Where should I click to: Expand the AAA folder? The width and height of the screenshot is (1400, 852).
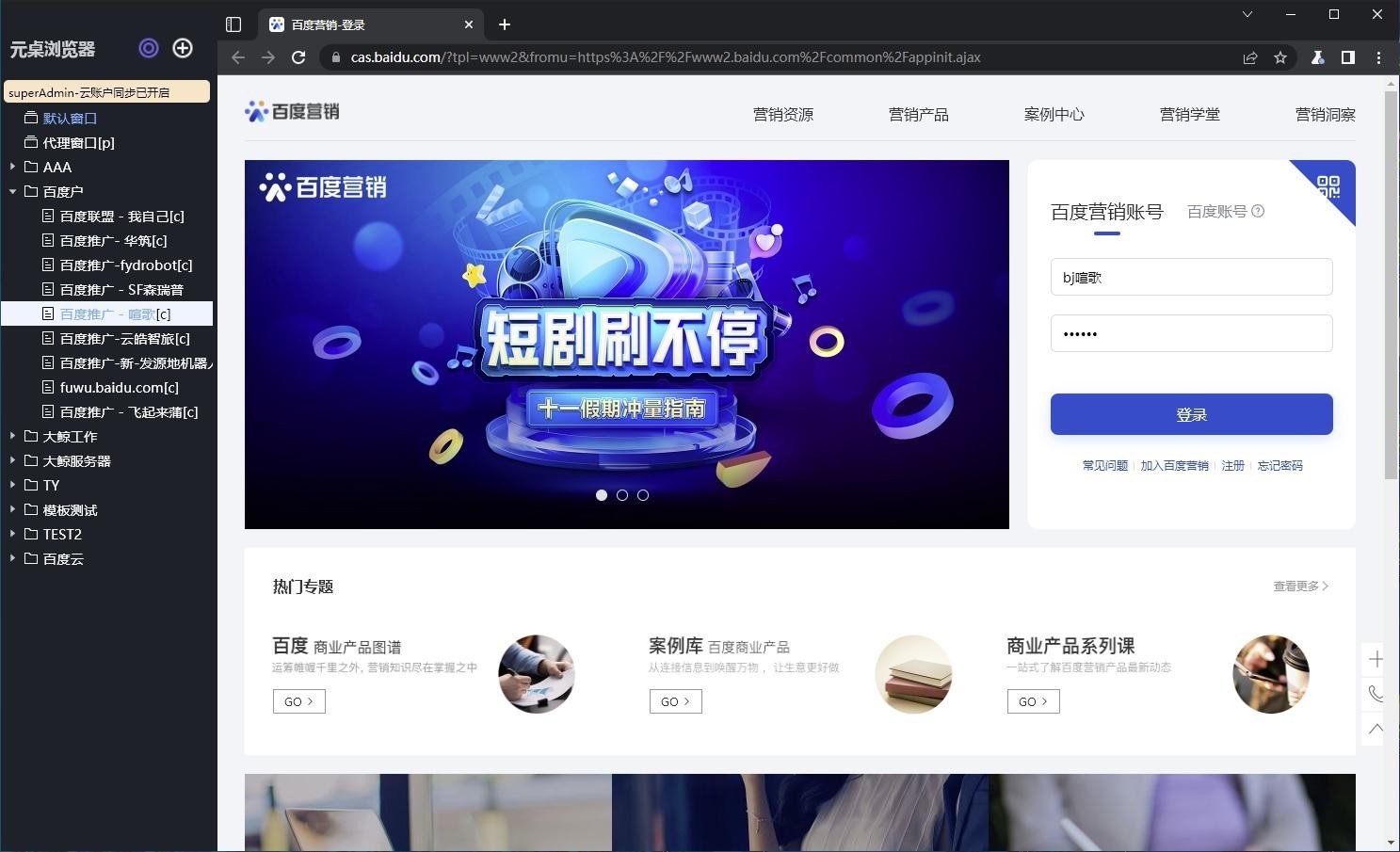coord(12,167)
